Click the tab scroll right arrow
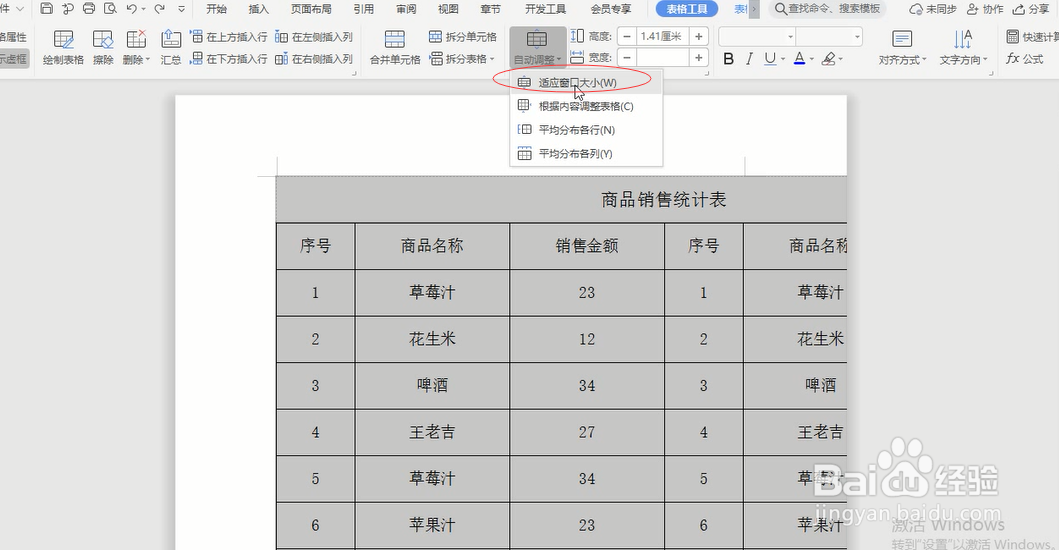This screenshot has width=1059, height=550. click(754, 9)
